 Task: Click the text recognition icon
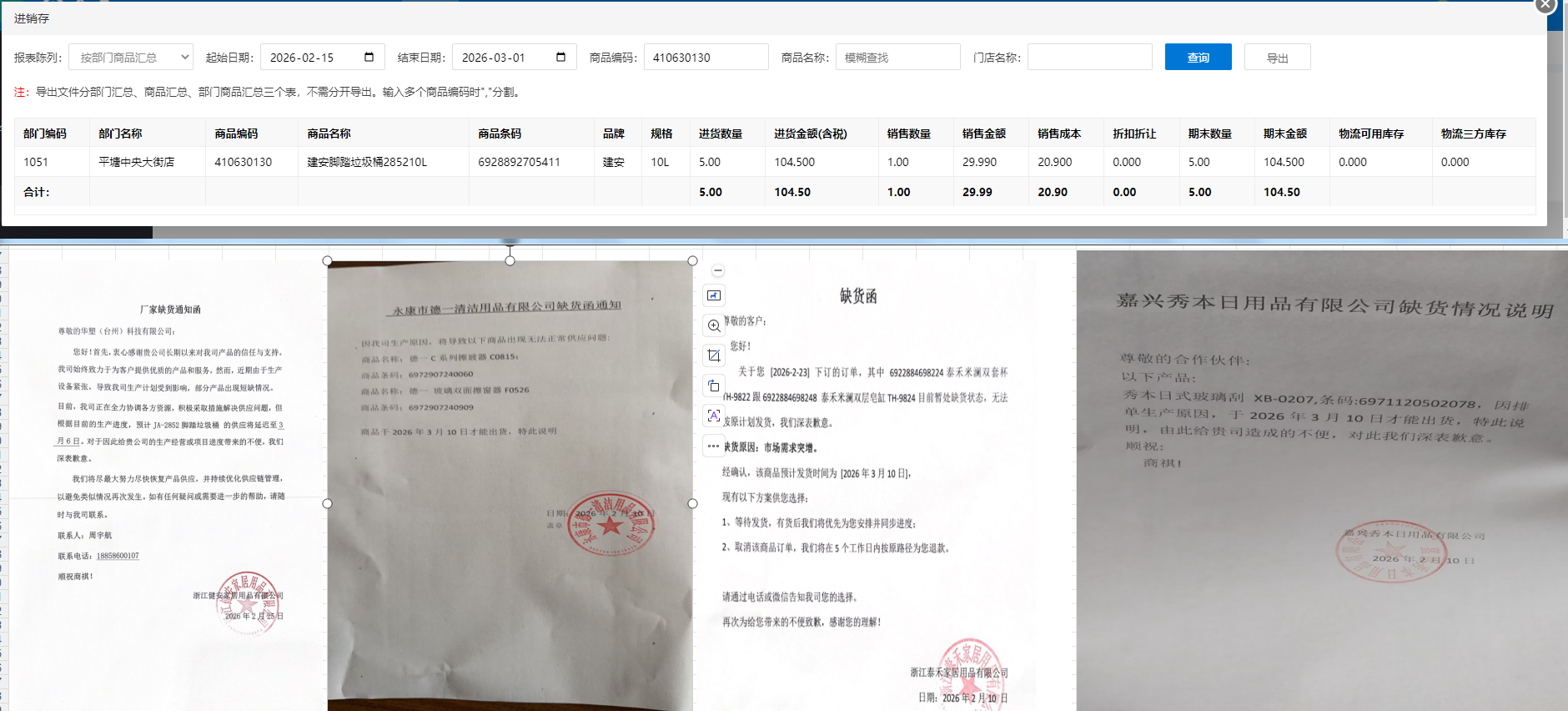714,416
